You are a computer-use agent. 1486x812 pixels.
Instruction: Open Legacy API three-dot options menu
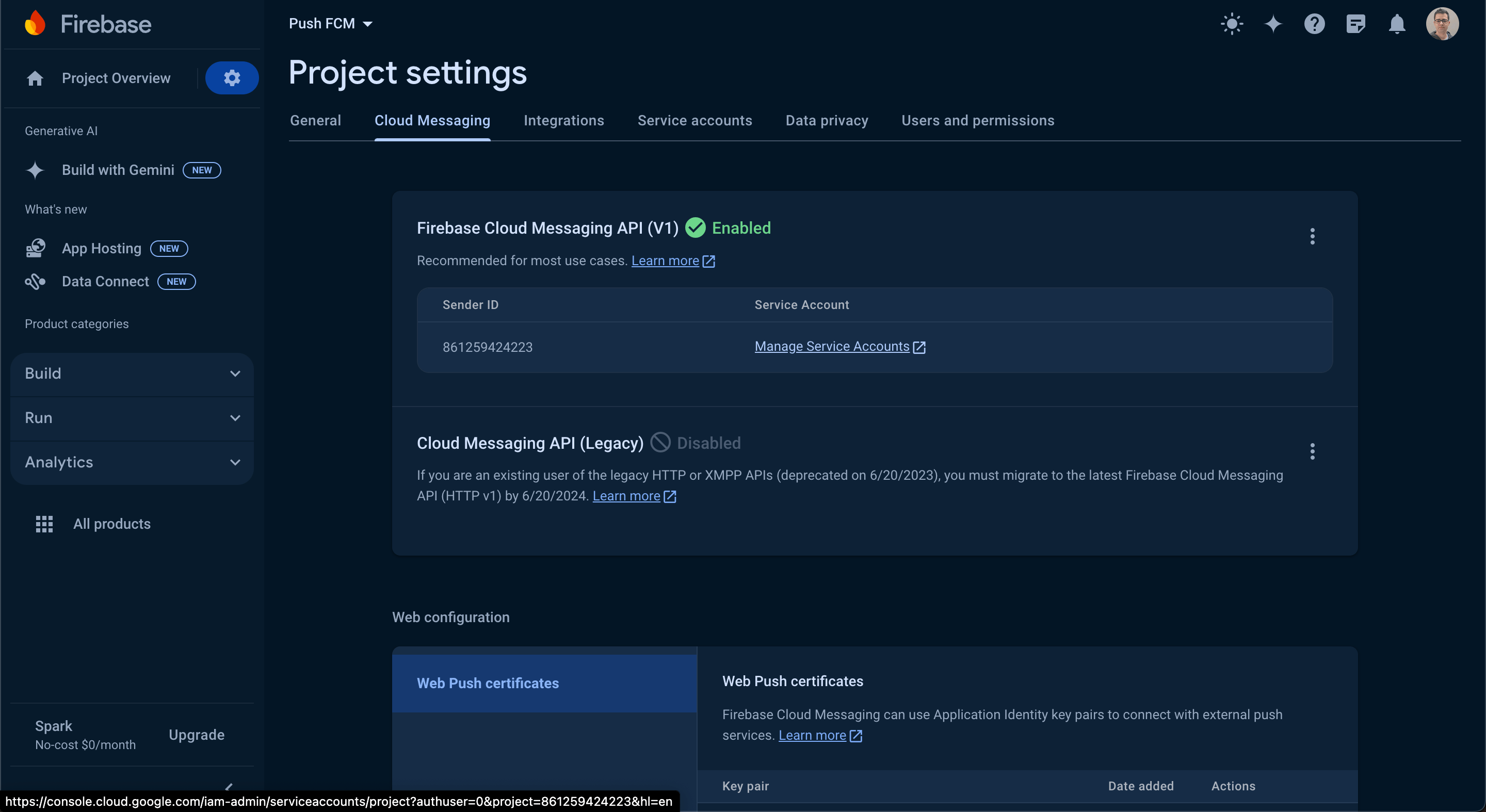coord(1312,451)
